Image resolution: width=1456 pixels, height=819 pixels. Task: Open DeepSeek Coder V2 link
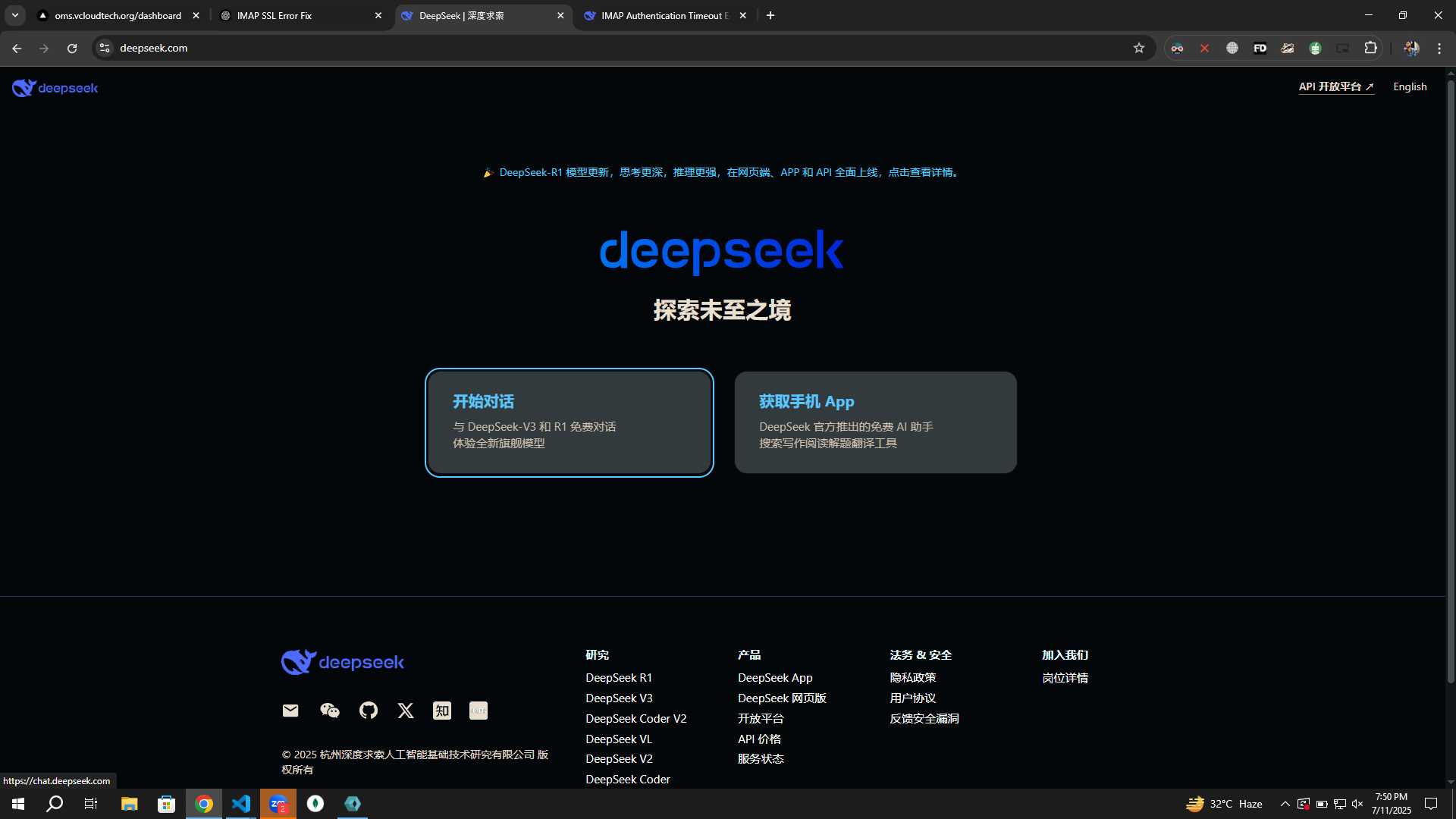pos(636,719)
